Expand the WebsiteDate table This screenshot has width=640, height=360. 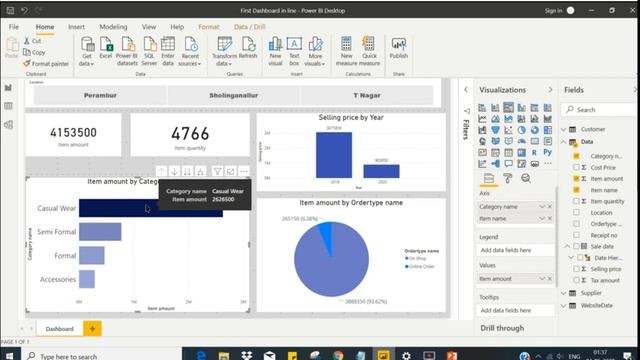(x=564, y=306)
